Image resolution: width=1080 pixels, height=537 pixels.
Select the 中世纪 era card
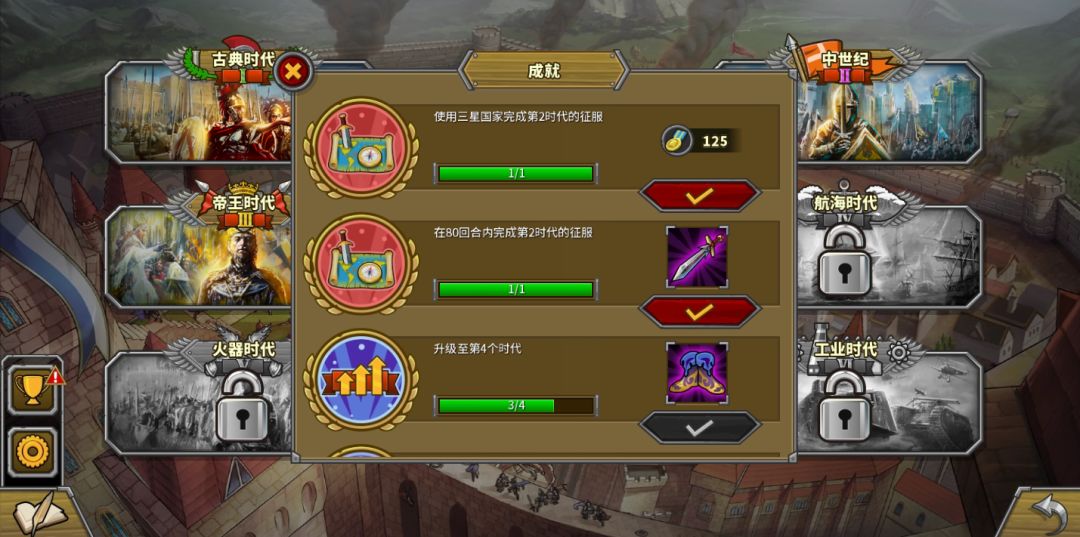click(889, 112)
